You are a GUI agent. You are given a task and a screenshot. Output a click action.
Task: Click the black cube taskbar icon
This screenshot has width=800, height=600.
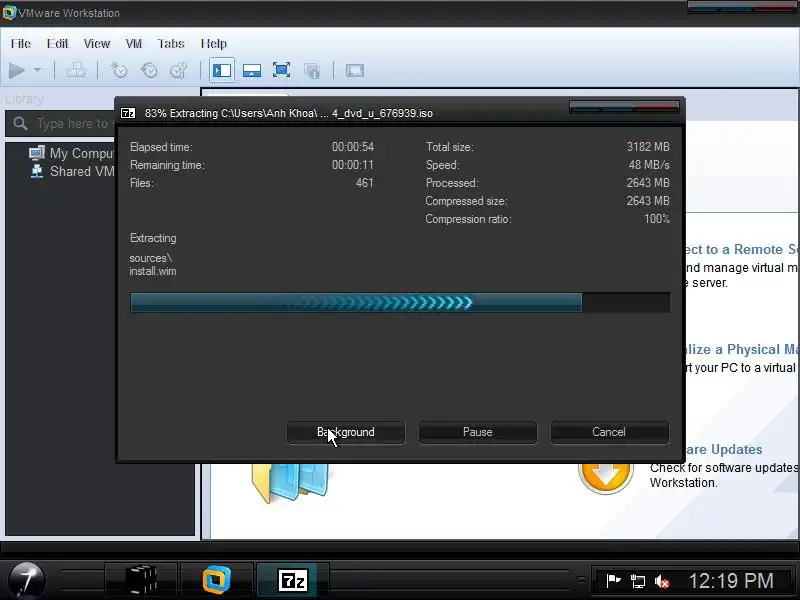(141, 580)
